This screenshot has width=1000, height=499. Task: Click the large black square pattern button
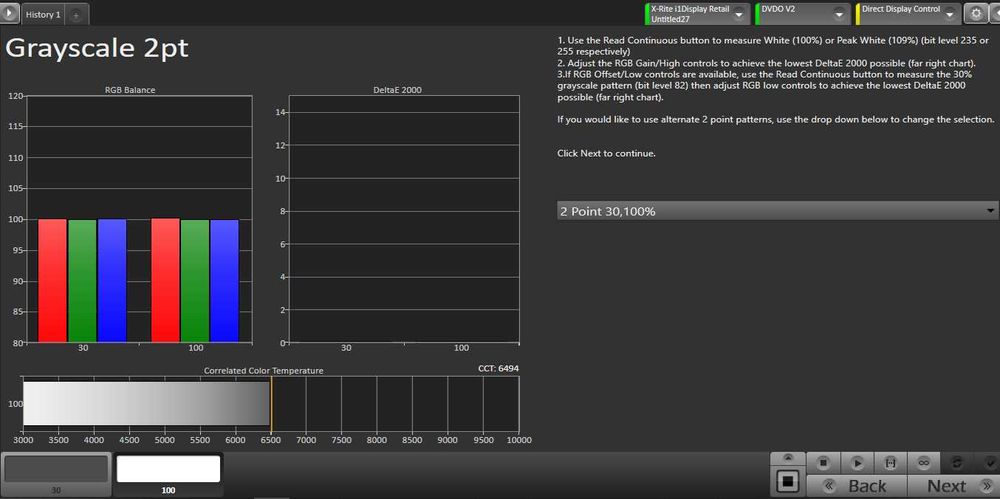pyautogui.click(x=788, y=480)
